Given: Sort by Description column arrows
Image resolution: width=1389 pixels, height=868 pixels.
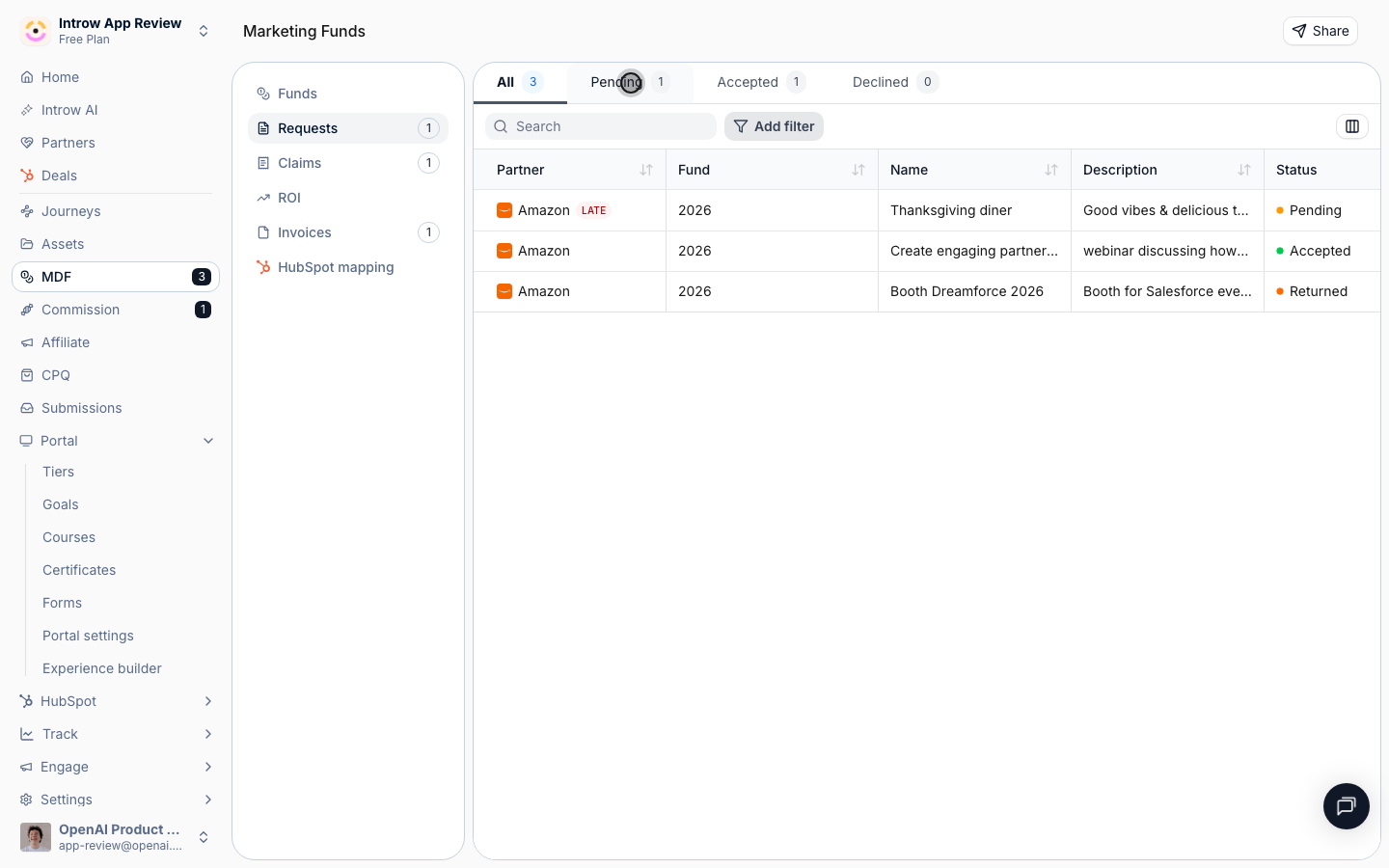Looking at the screenshot, I should click(x=1244, y=170).
